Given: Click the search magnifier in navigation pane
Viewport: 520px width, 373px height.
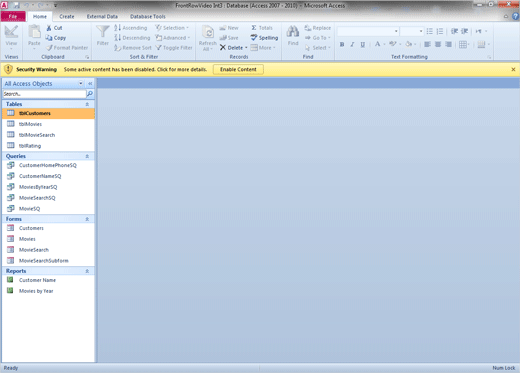Looking at the screenshot, I should 90,94.
